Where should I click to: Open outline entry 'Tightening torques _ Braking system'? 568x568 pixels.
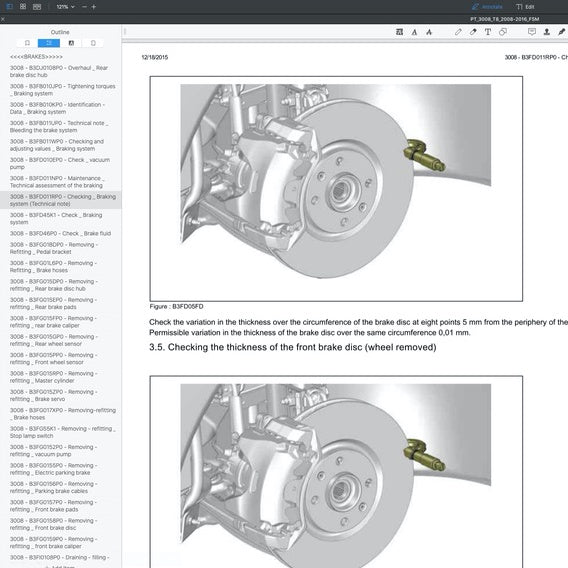(x=62, y=90)
